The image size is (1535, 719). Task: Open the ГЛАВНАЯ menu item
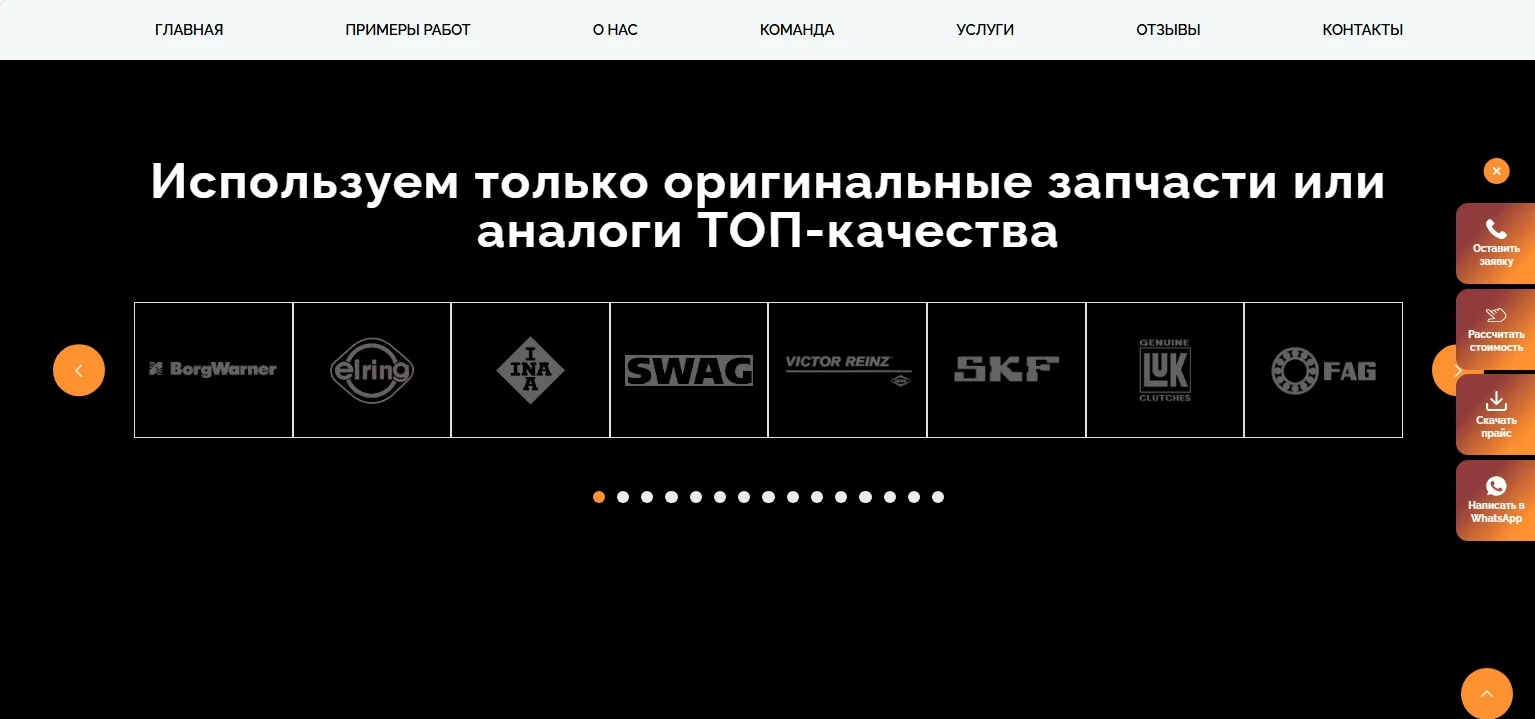[189, 30]
